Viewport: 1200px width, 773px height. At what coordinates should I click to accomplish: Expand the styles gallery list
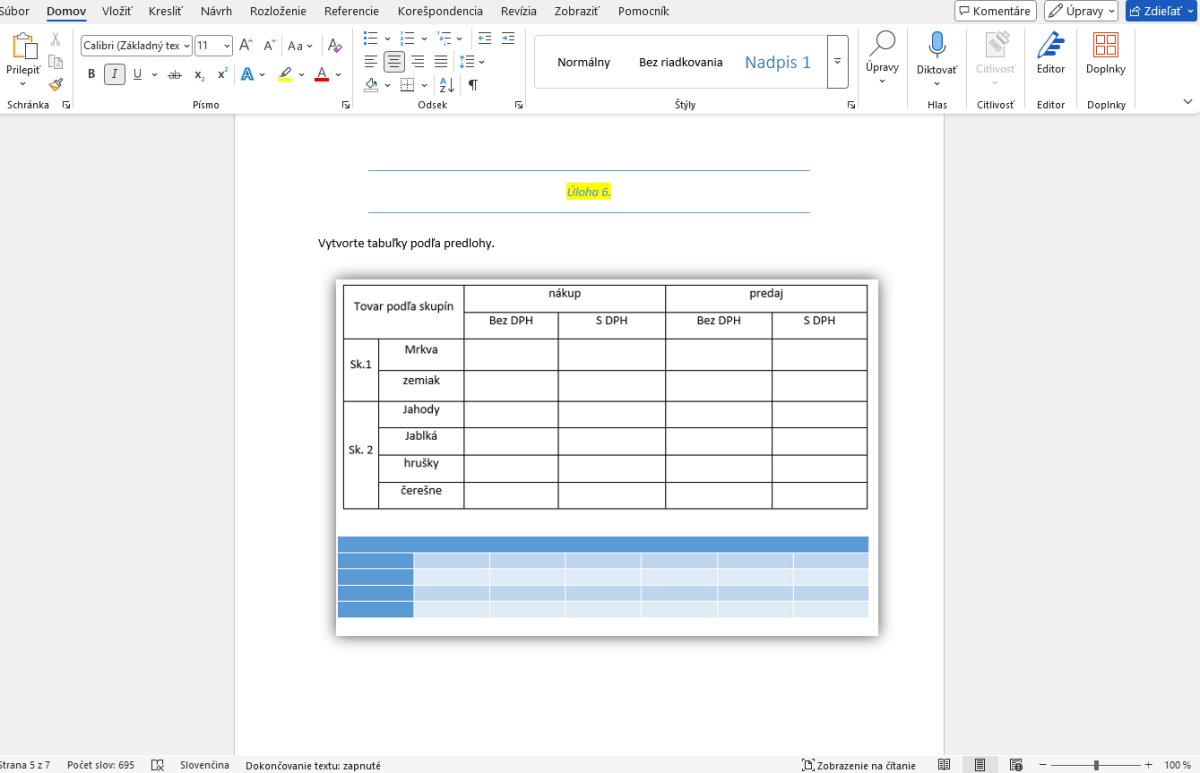[837, 62]
